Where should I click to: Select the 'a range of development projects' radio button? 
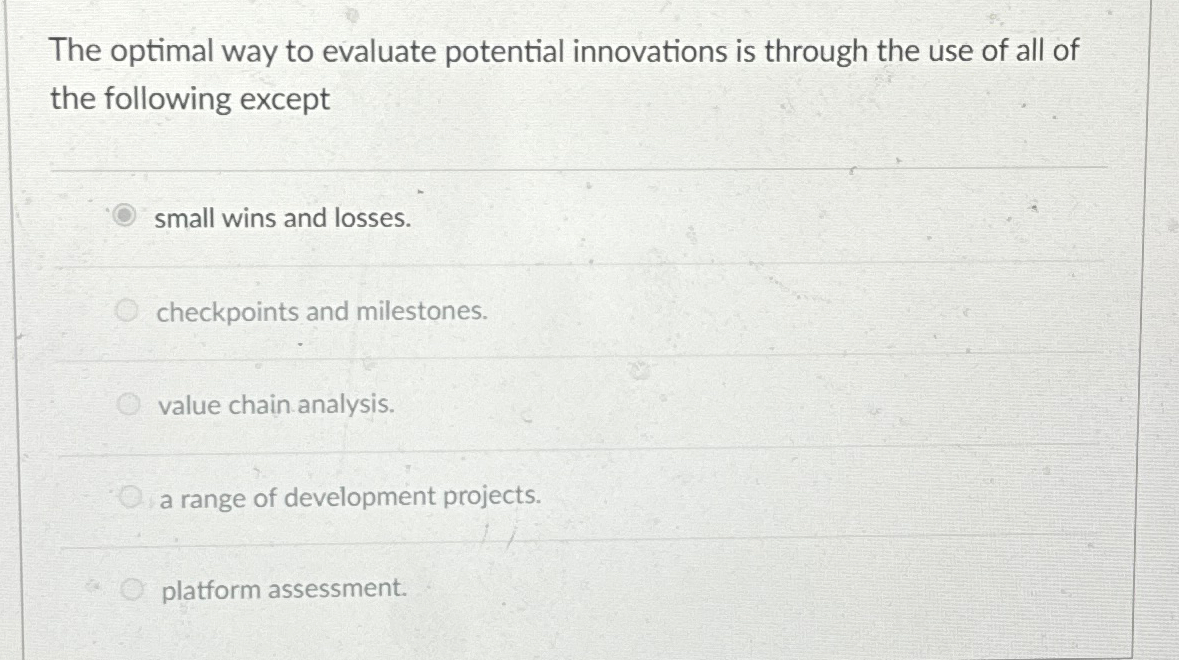128,495
